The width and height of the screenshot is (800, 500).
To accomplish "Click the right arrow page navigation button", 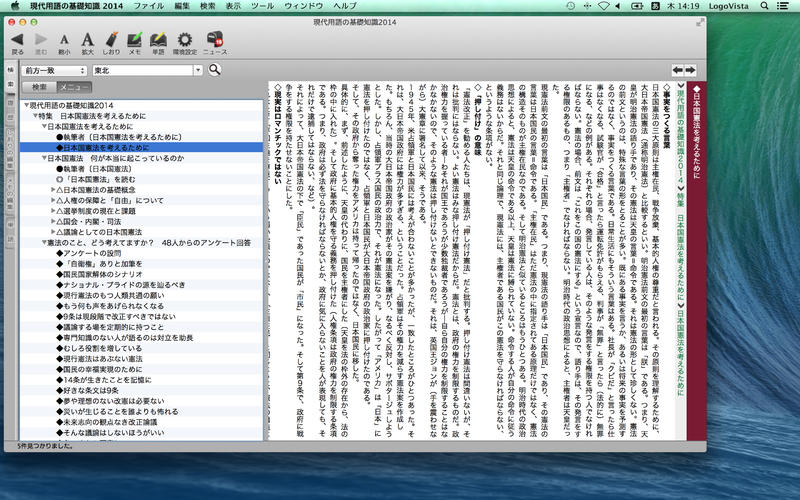I will point(690,69).
